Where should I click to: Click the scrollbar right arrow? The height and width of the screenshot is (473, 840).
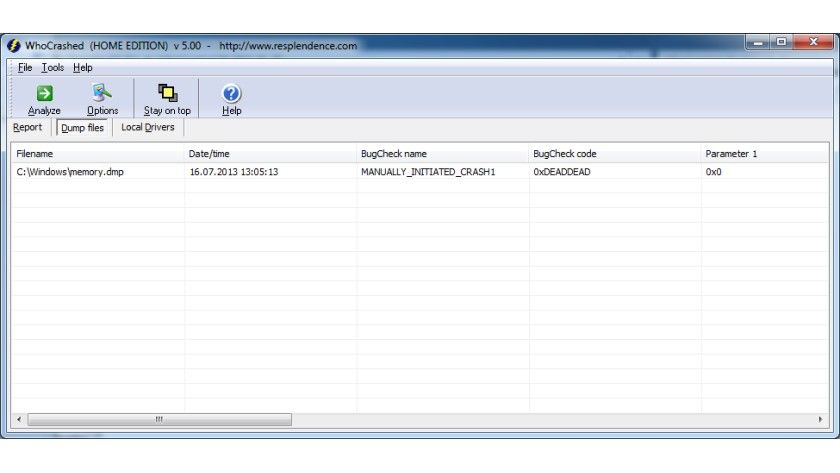(x=820, y=419)
